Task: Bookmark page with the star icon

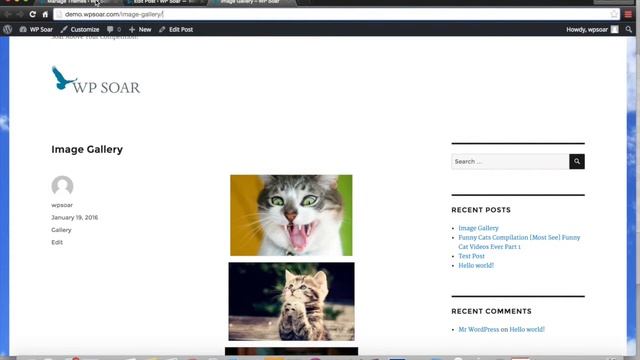Action: pos(614,14)
